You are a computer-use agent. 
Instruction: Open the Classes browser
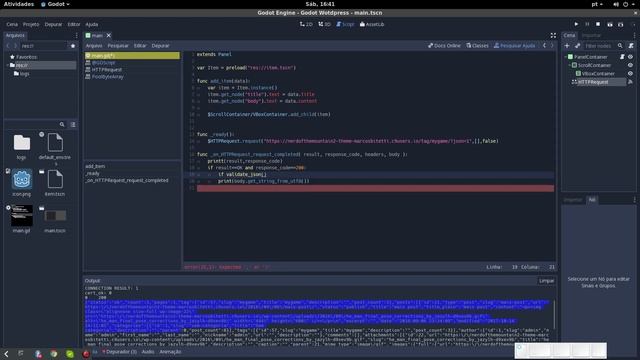pos(477,46)
